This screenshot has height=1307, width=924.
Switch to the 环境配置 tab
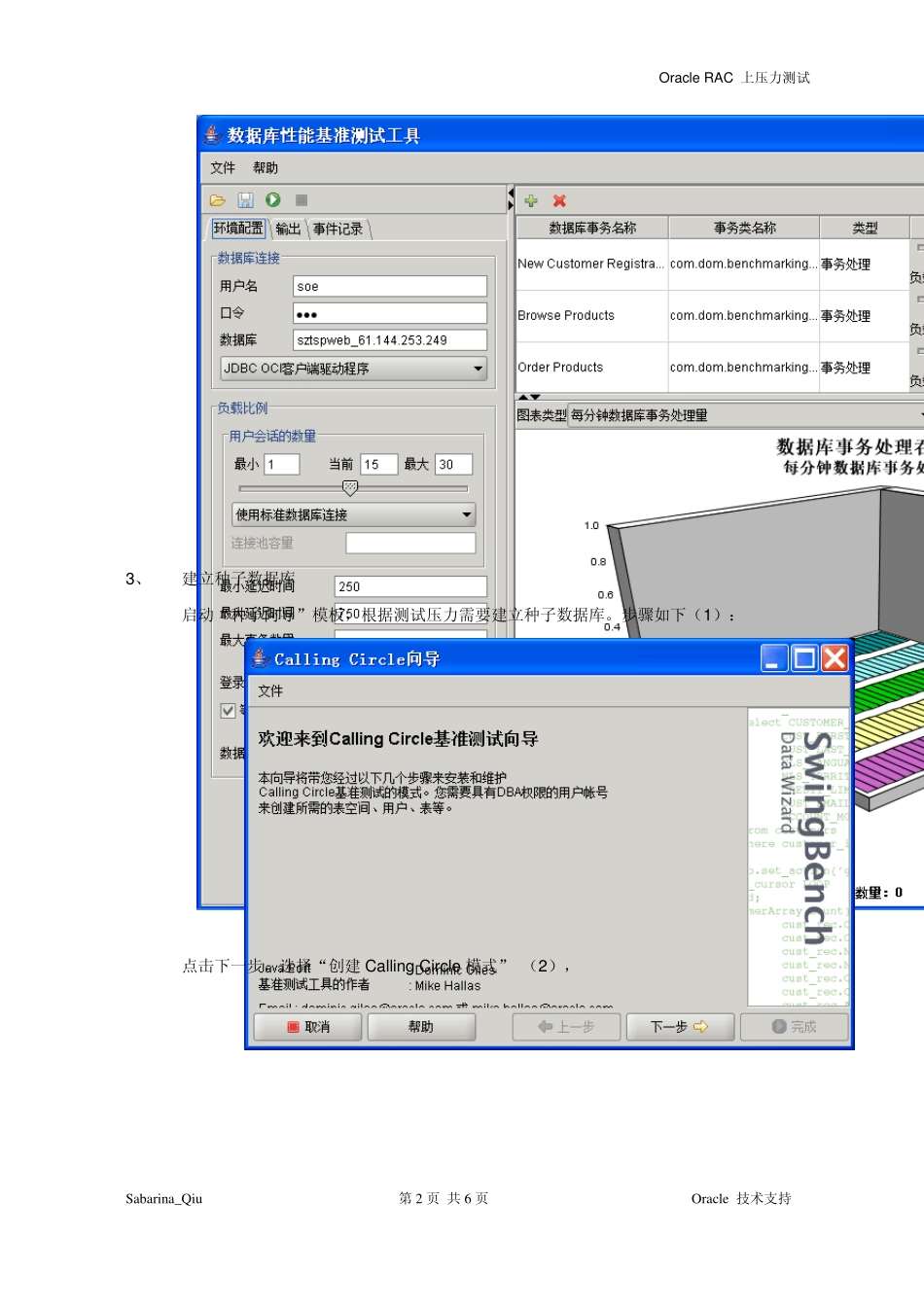238,229
